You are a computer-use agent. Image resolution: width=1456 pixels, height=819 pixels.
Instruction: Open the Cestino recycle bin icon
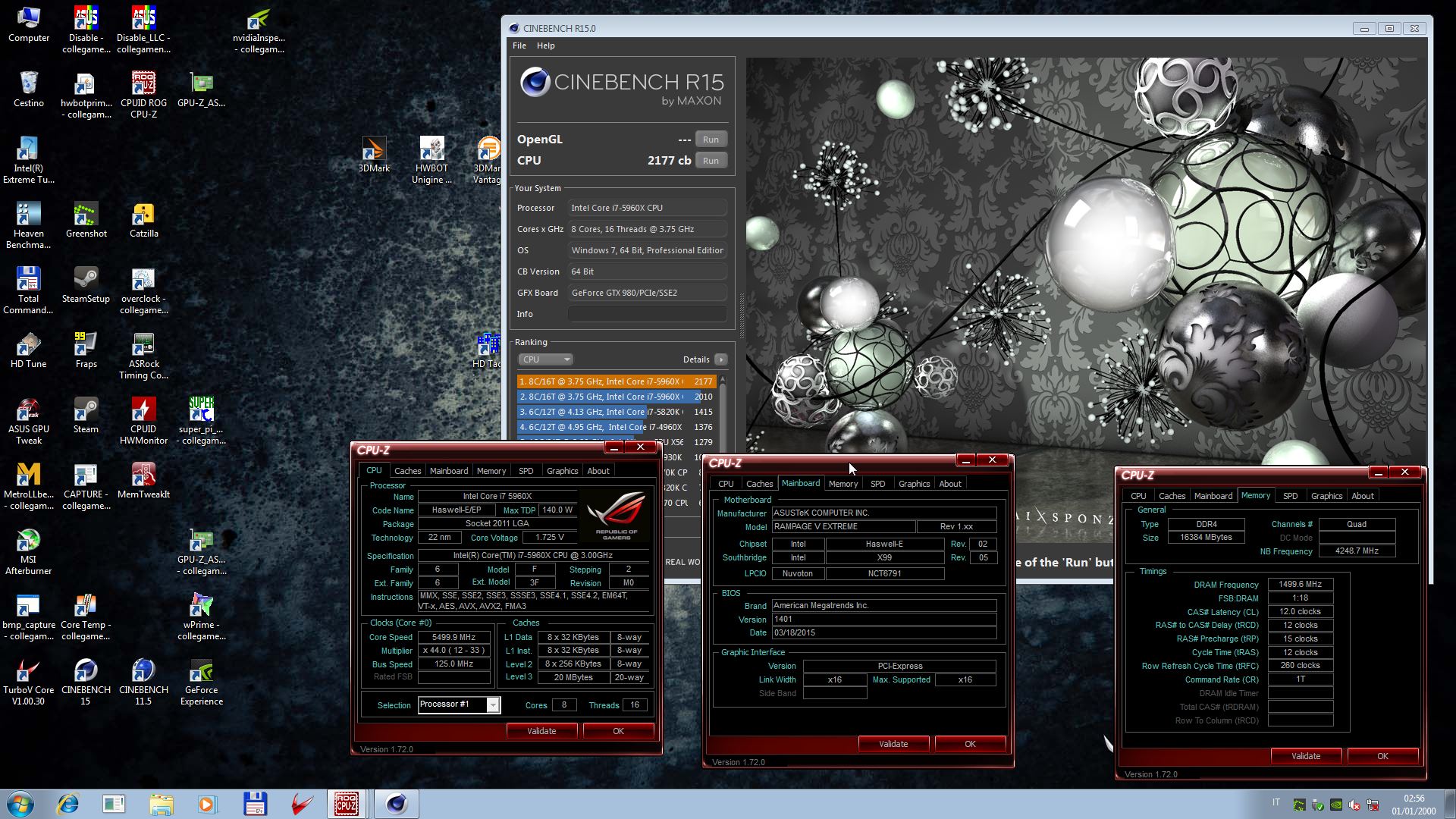pyautogui.click(x=28, y=89)
